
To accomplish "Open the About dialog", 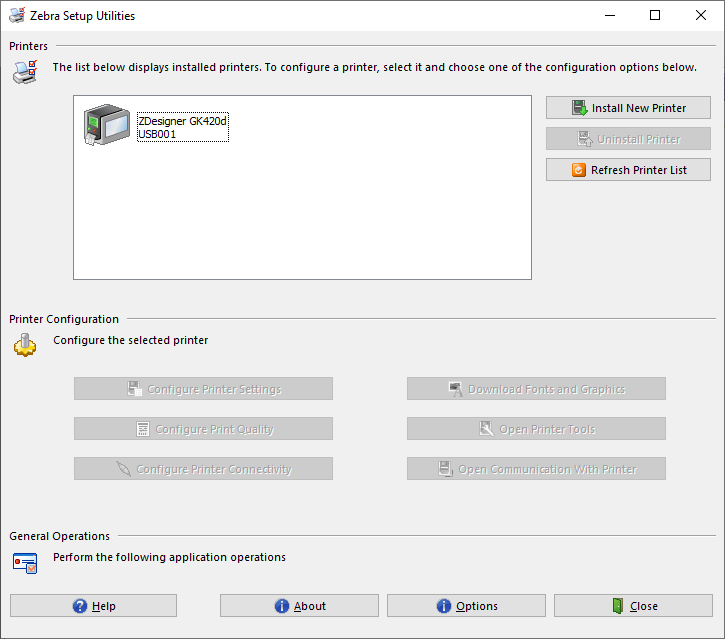I will point(299,606).
